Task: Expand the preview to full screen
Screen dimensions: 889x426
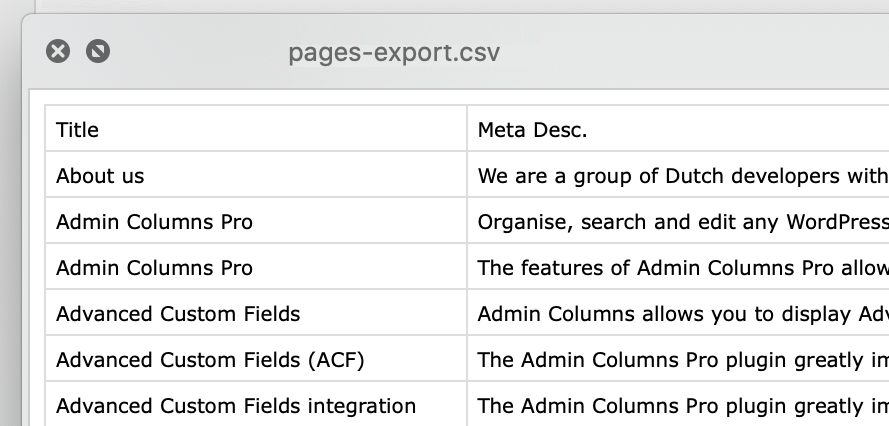Action: point(98,51)
